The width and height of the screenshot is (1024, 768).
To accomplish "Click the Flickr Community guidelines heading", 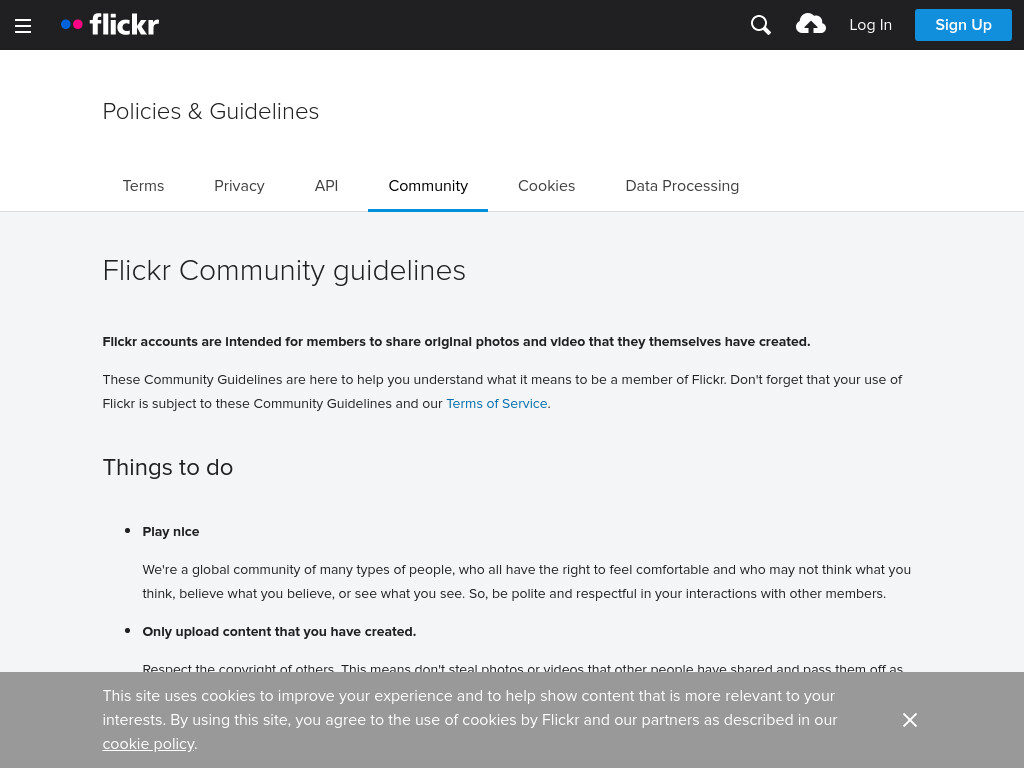I will (284, 271).
